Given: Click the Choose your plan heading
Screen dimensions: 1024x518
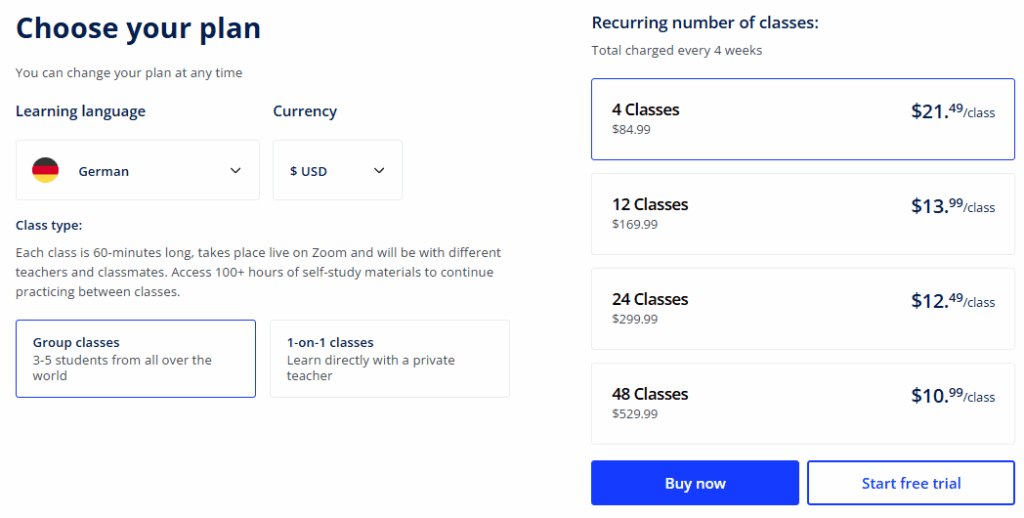Looking at the screenshot, I should pyautogui.click(x=138, y=28).
